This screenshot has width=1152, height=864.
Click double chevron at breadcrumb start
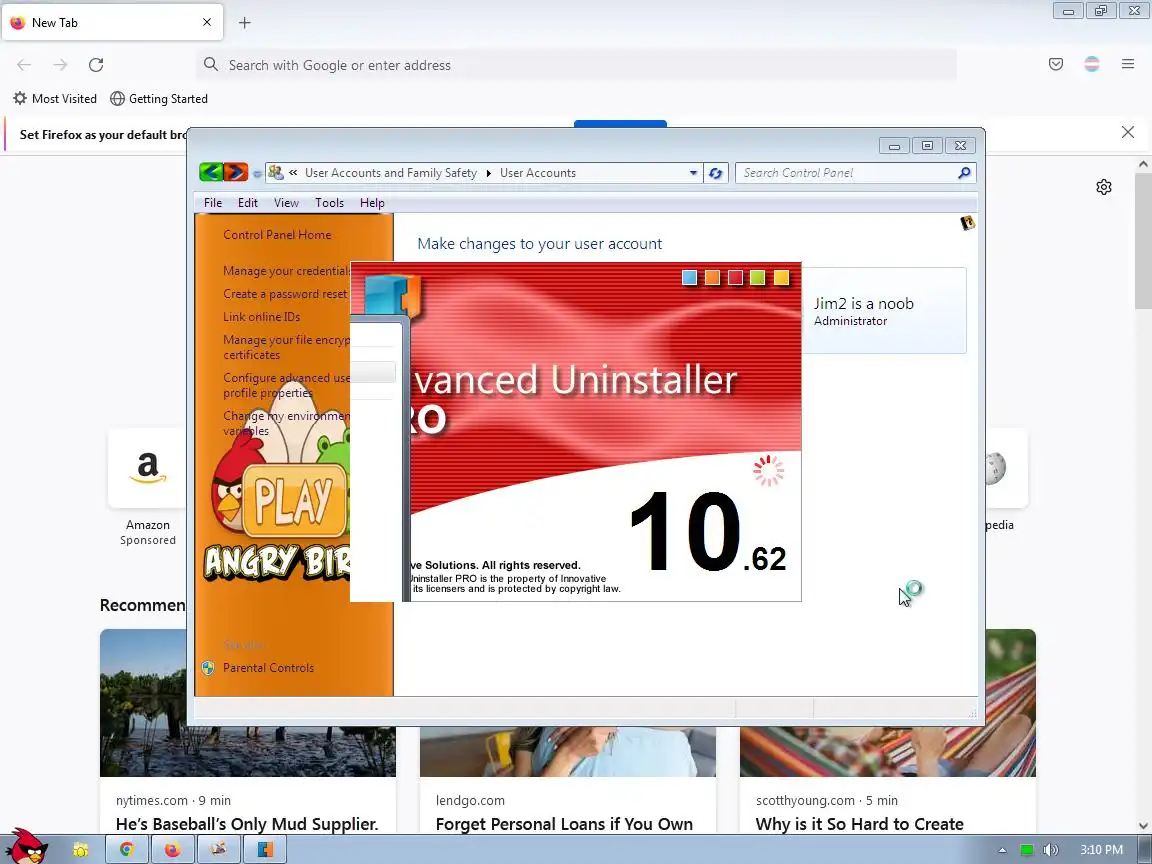pos(292,173)
